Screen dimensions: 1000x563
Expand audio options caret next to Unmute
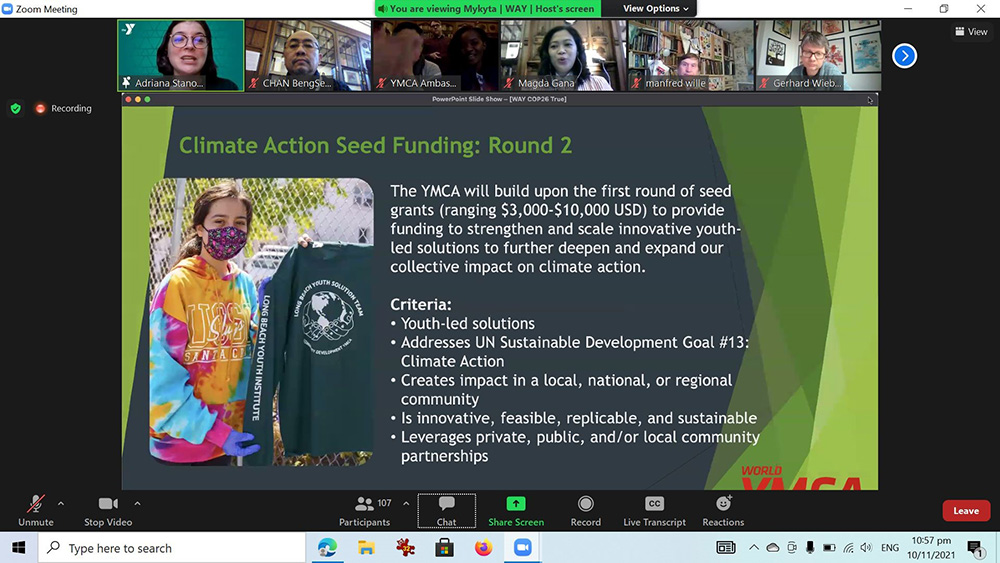[61, 504]
